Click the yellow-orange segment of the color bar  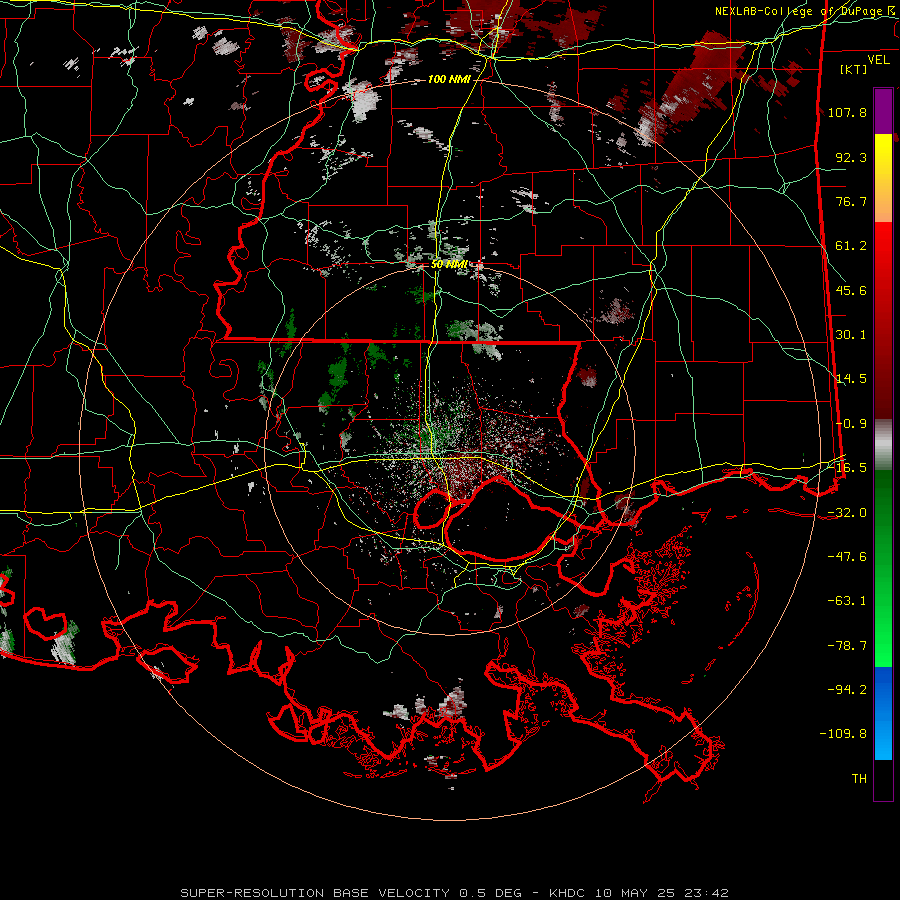coord(883,178)
